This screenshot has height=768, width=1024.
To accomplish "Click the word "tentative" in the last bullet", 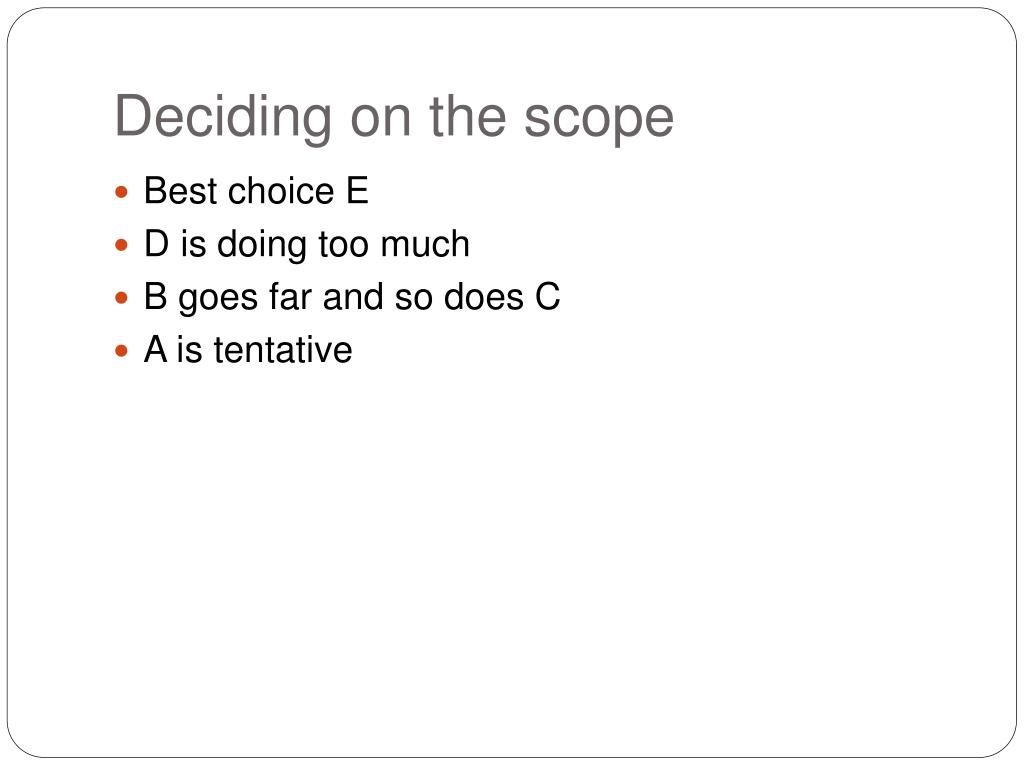I will click(283, 350).
